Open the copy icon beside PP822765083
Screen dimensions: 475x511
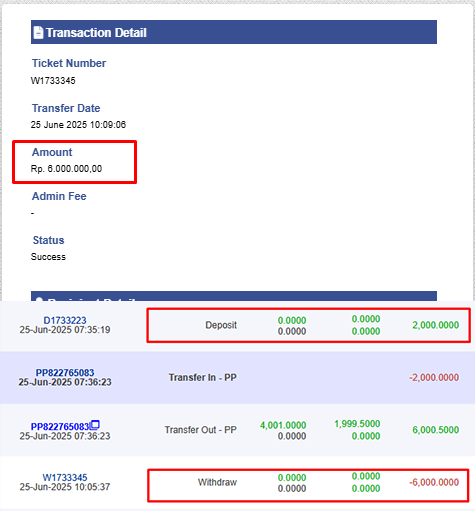95,425
